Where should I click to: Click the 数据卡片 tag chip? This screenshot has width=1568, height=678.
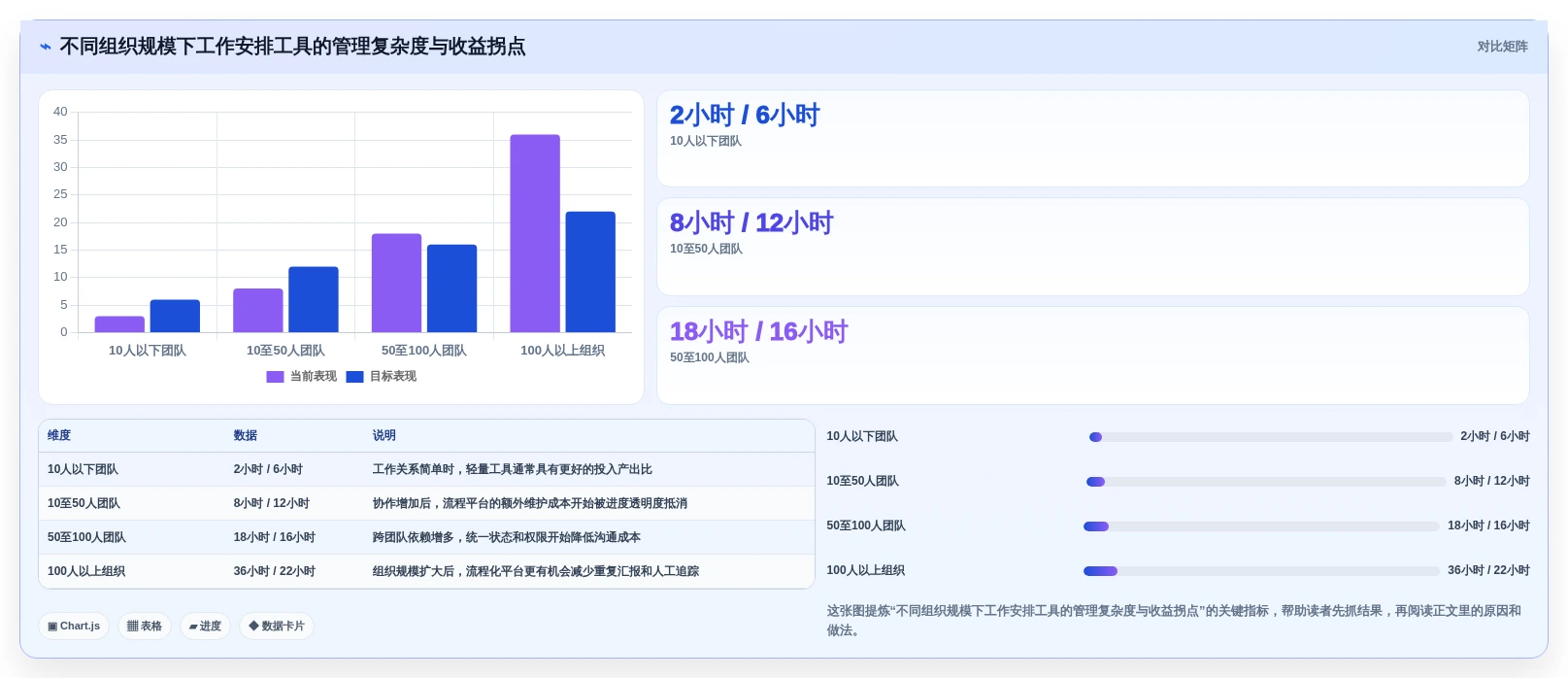[277, 627]
